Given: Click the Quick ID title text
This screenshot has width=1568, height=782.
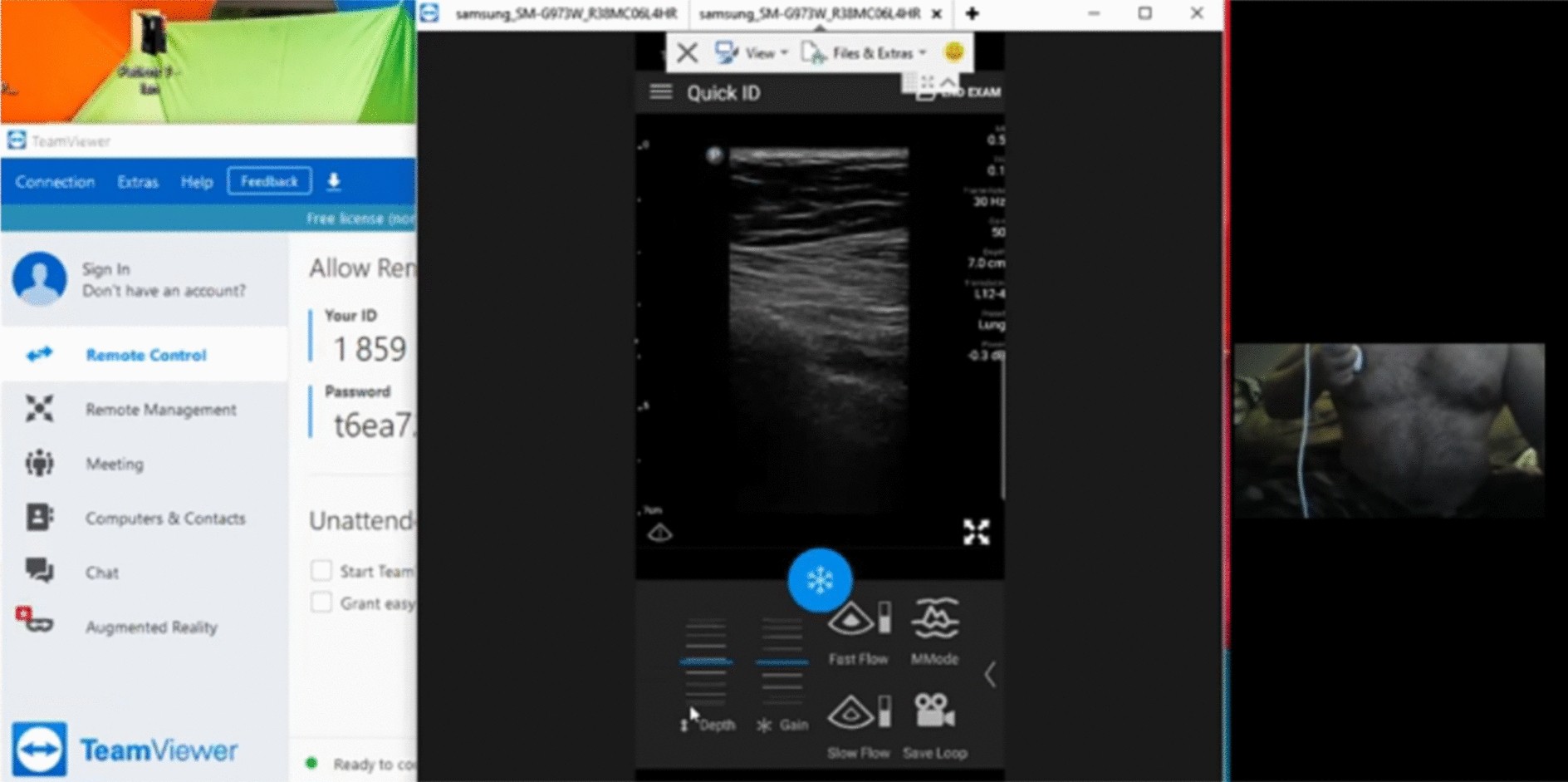Looking at the screenshot, I should coord(723,93).
